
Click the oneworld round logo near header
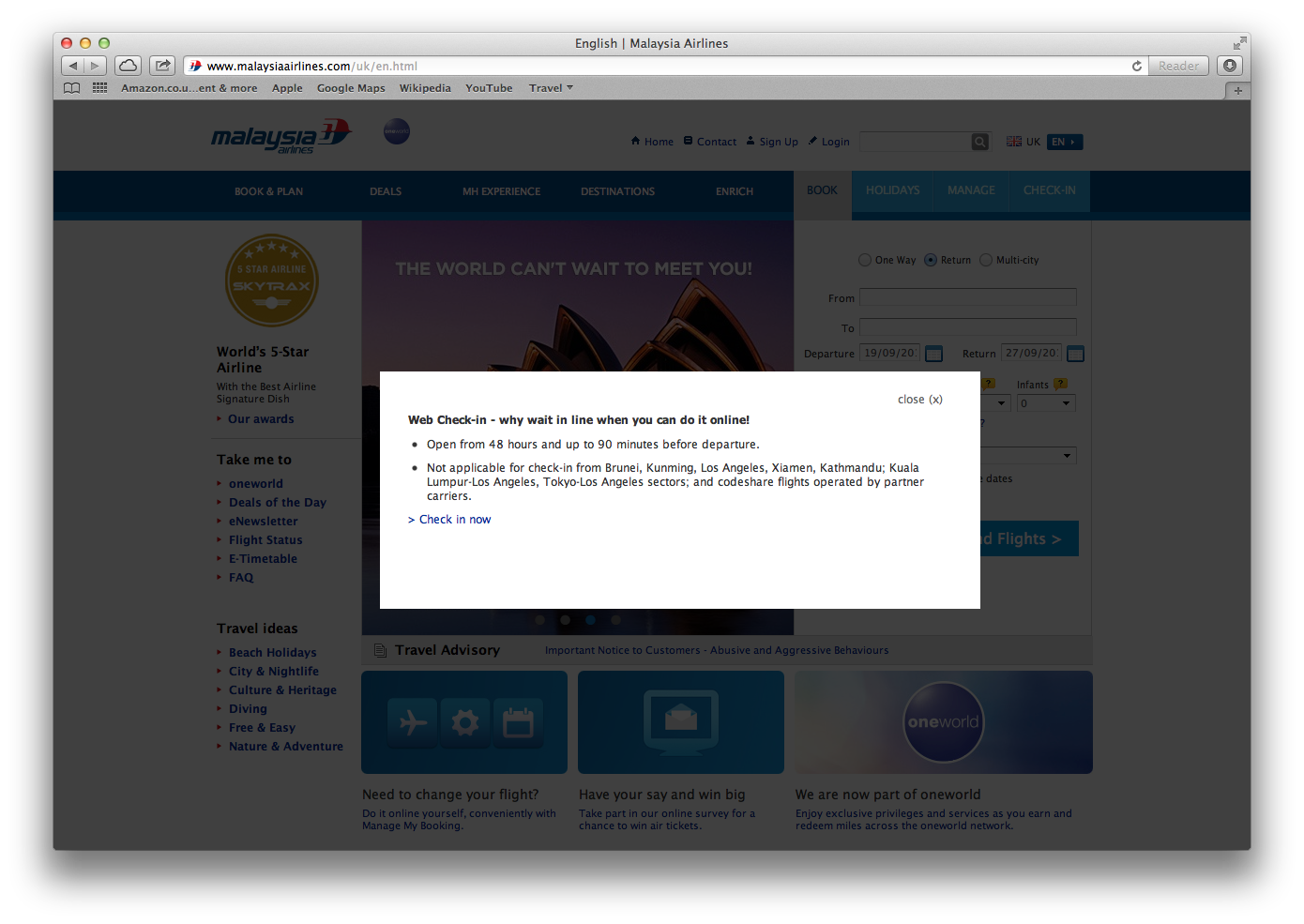[x=397, y=131]
